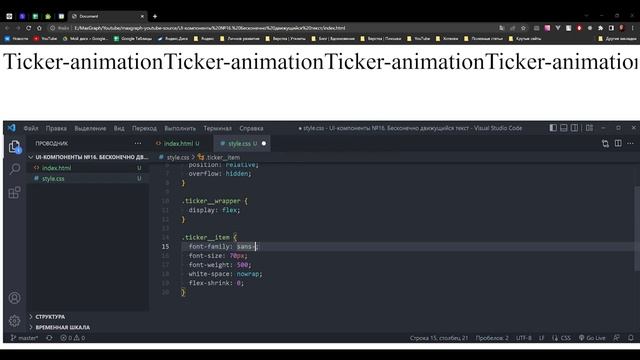Click unsaved dot on style.css tab

pos(264,144)
